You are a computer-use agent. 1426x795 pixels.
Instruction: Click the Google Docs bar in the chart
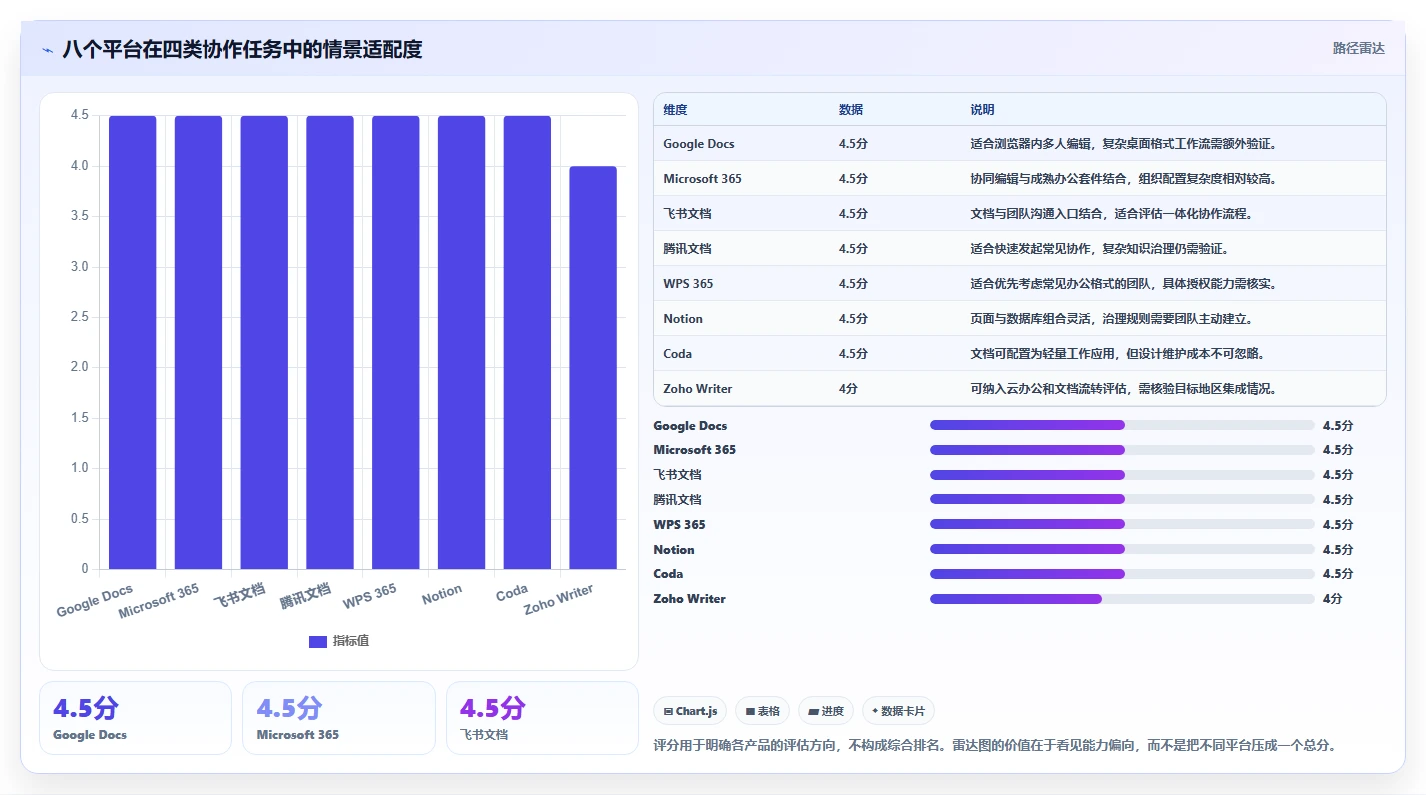[133, 342]
